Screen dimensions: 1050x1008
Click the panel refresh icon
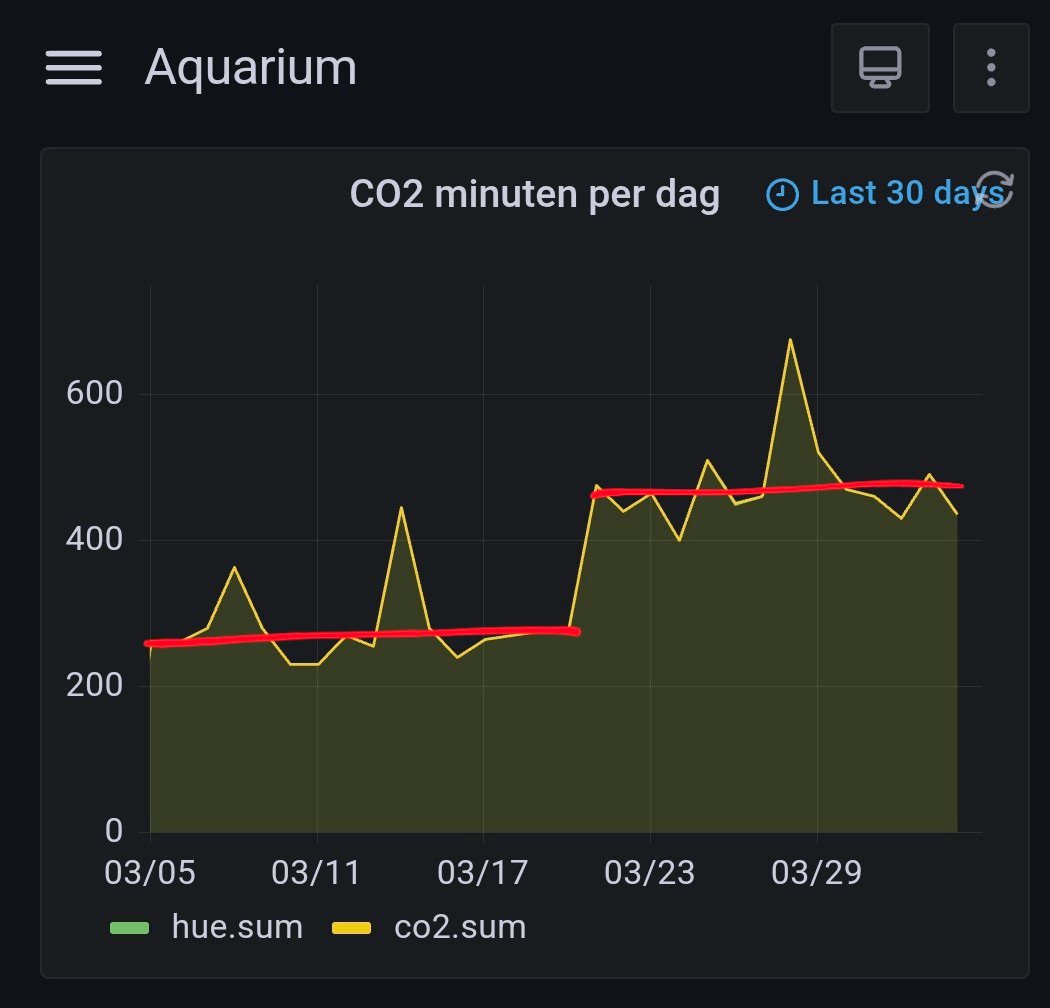pyautogui.click(x=995, y=190)
